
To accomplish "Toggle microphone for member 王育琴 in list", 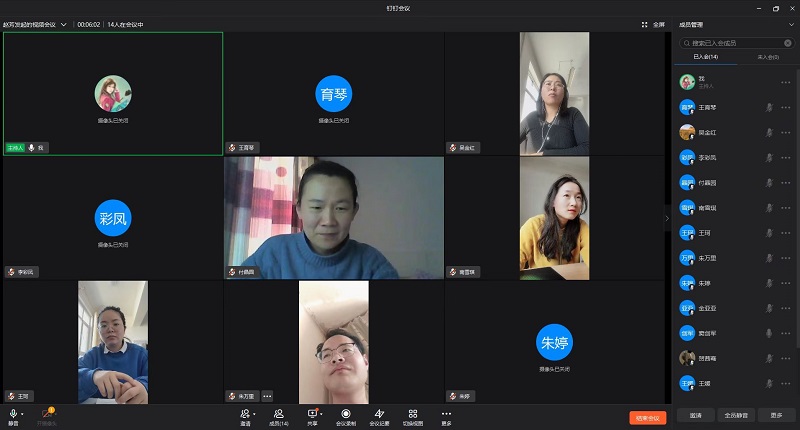I will [x=769, y=106].
